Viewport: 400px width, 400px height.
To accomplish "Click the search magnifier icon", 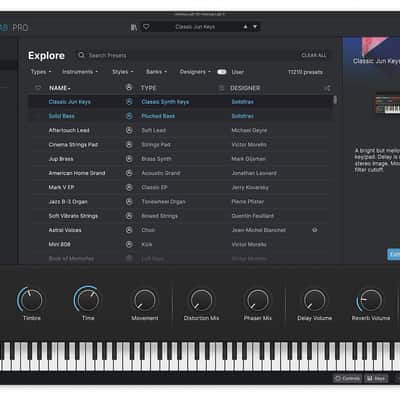I will [x=81, y=55].
